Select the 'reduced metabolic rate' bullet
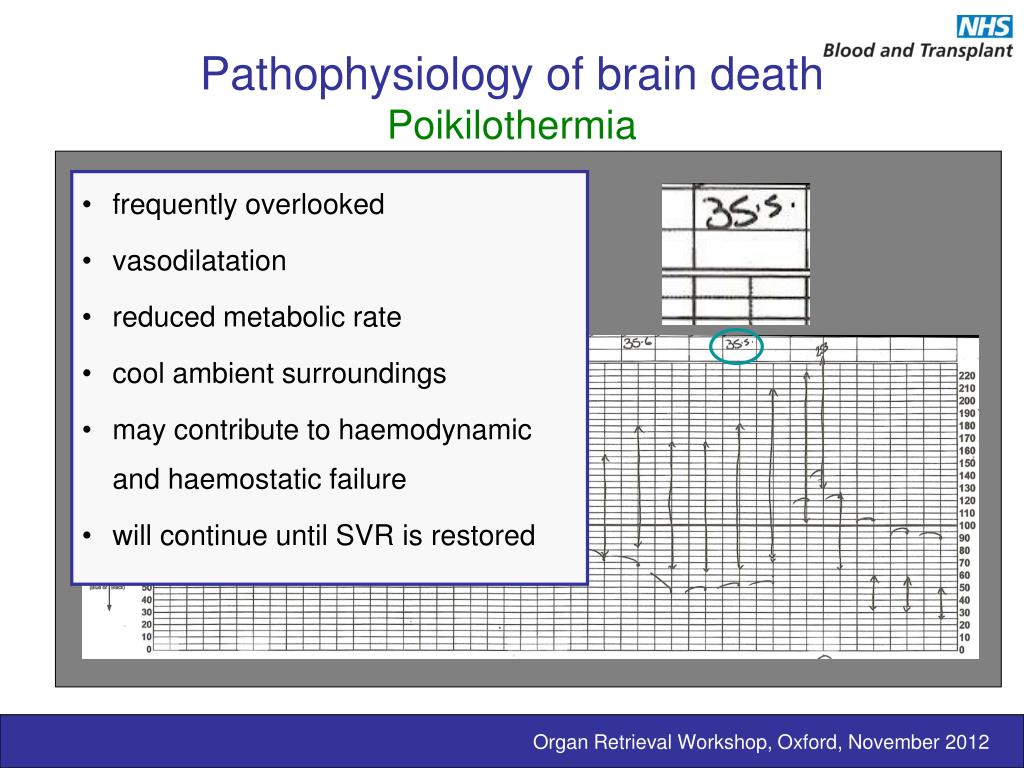1024x768 pixels. (257, 317)
